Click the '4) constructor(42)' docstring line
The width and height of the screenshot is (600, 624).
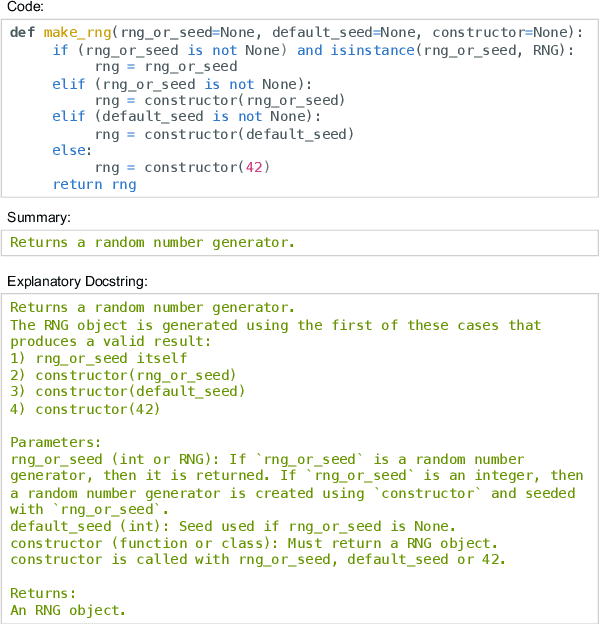[85, 408]
